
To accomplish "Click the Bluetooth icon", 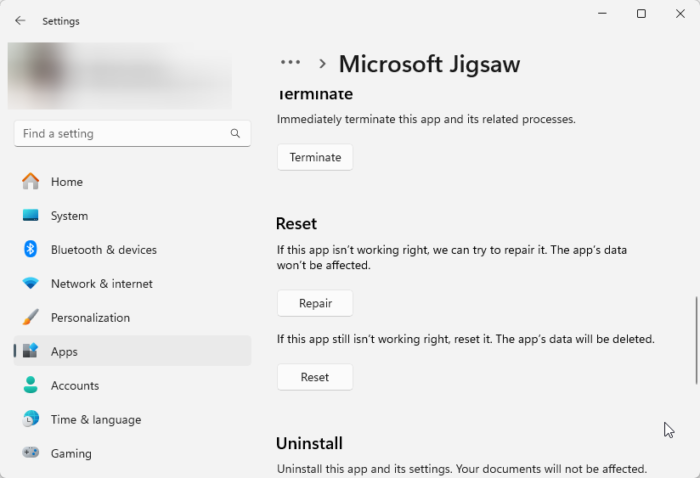I will tap(31, 250).
